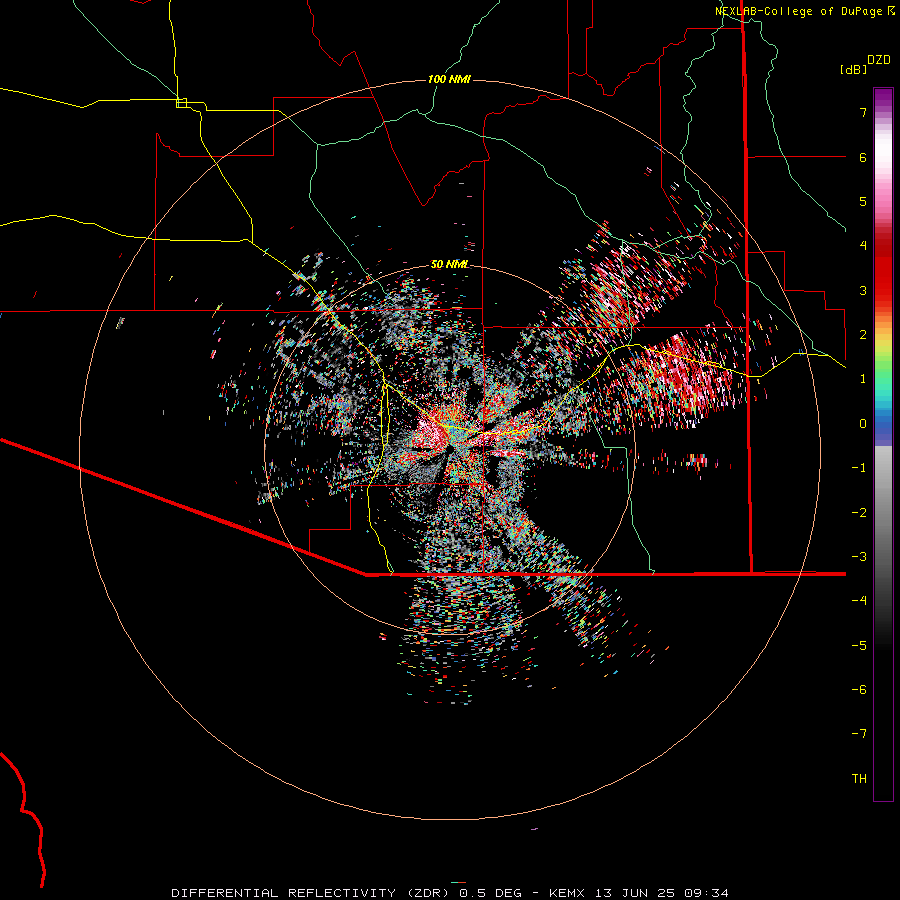
Task: Click the 0.5 DEG elevation angle text
Action: 490,893
